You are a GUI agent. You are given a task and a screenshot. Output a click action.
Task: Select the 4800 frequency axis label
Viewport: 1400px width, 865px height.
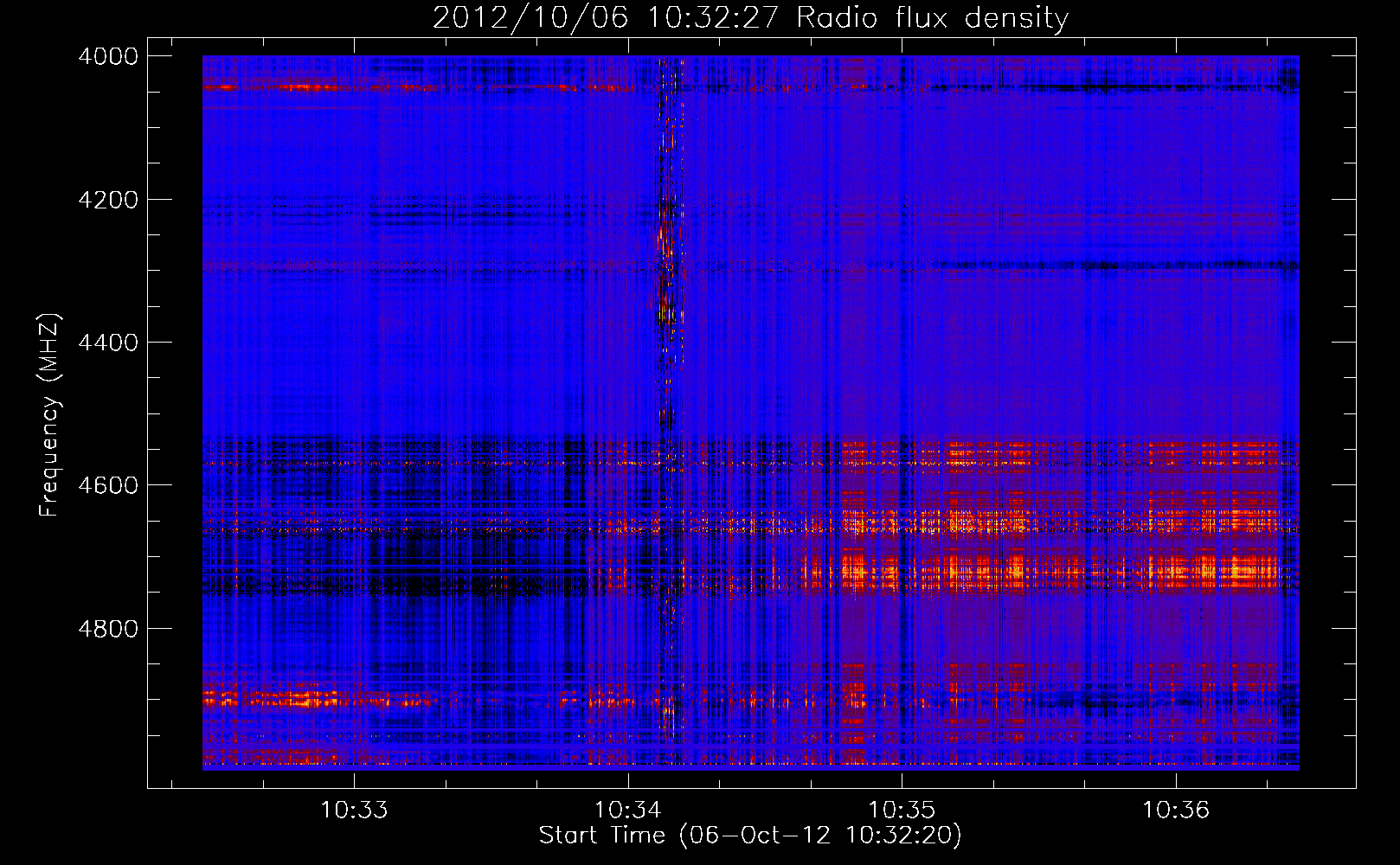[x=108, y=629]
